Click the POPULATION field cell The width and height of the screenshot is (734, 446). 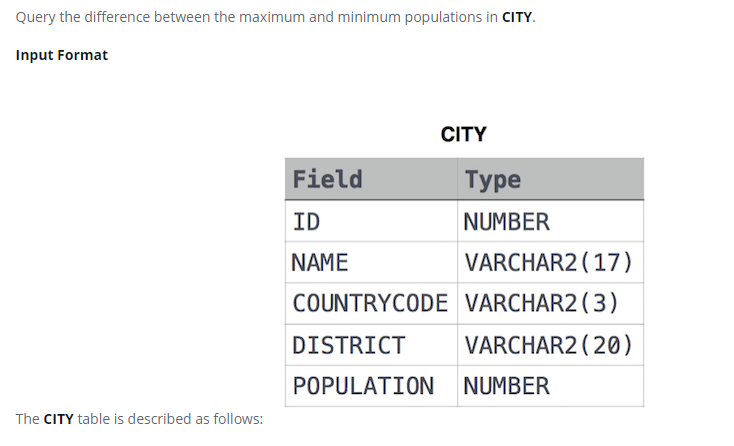[x=371, y=386]
